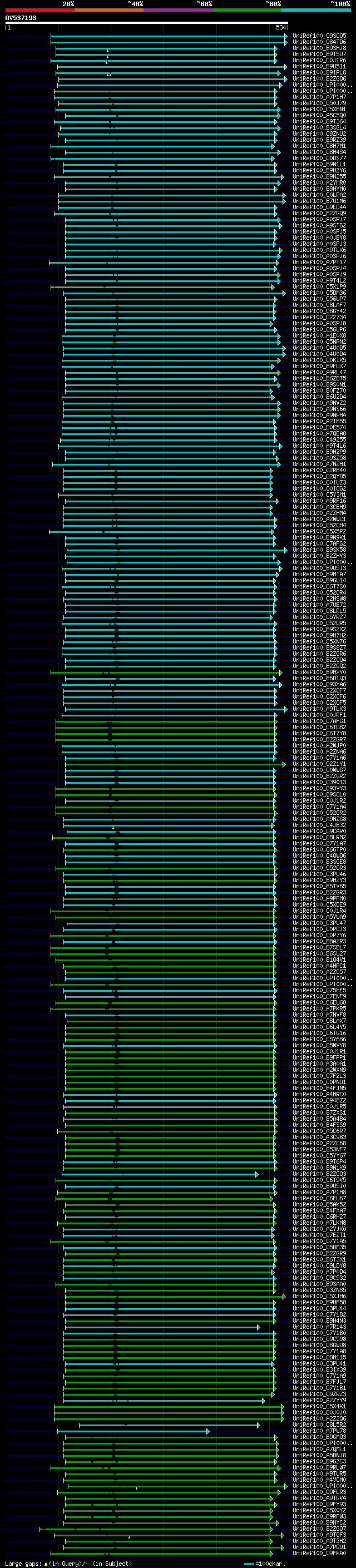The height and width of the screenshot is (1568, 356).
Task: Open hit UniRef100_B2ZGQ6
Action: click(319, 78)
